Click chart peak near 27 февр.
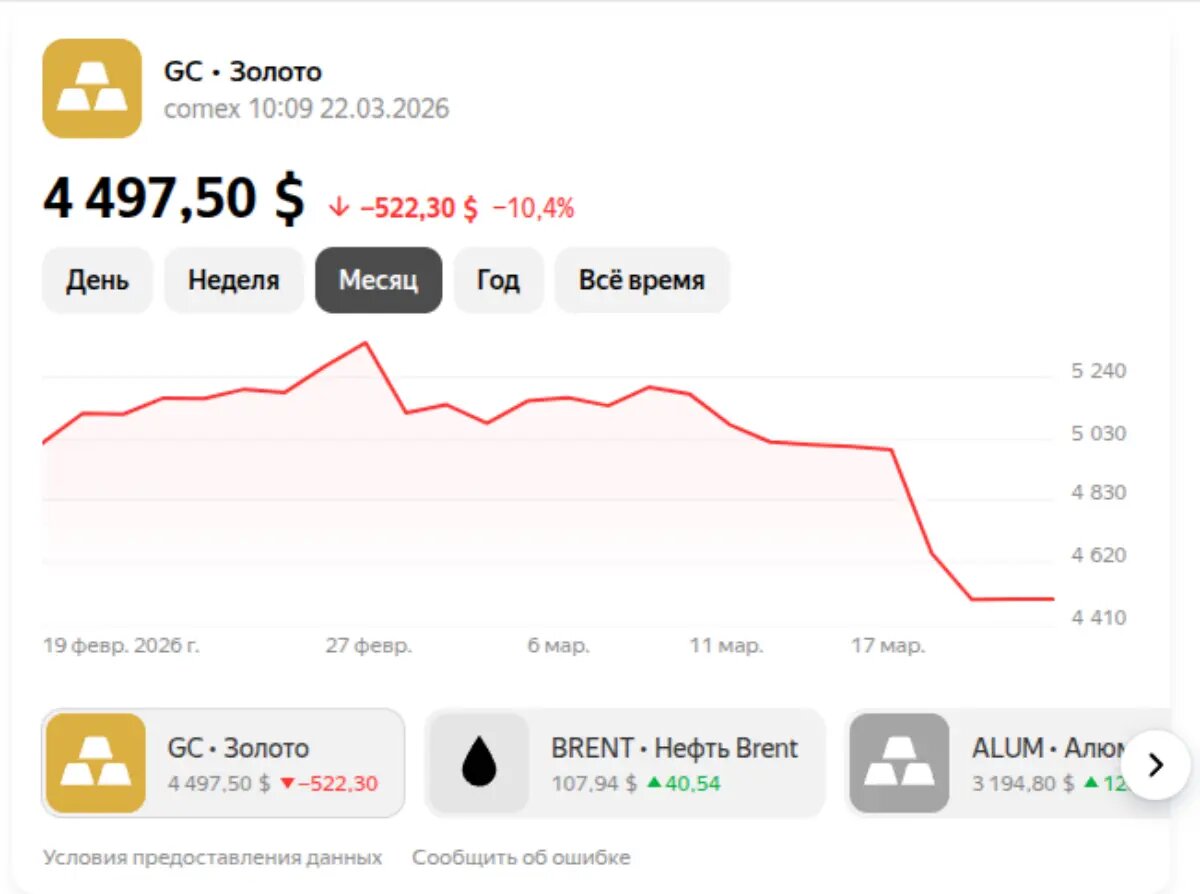1200x894 pixels. coord(366,343)
